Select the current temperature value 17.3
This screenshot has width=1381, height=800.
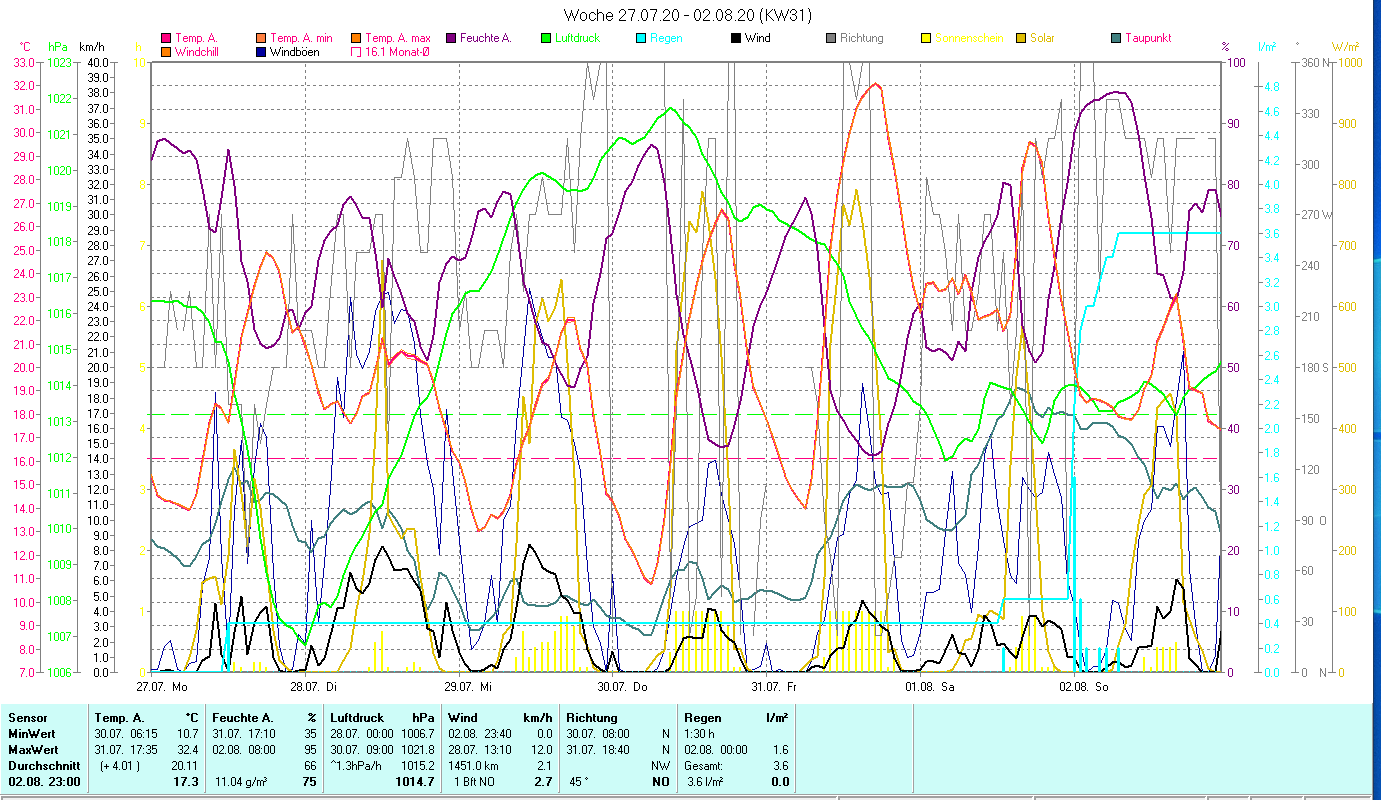[x=186, y=782]
